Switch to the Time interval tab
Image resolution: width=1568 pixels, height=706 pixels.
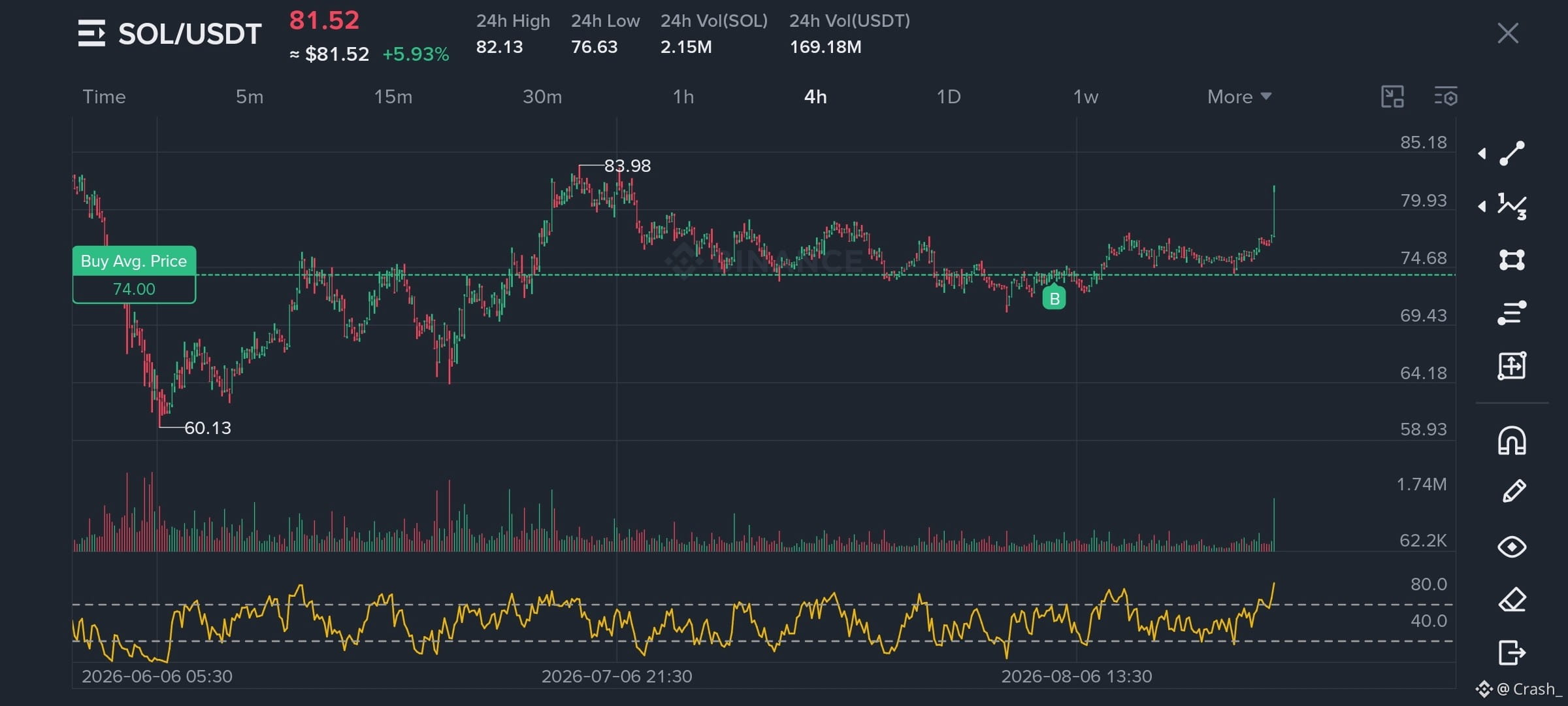tap(104, 97)
